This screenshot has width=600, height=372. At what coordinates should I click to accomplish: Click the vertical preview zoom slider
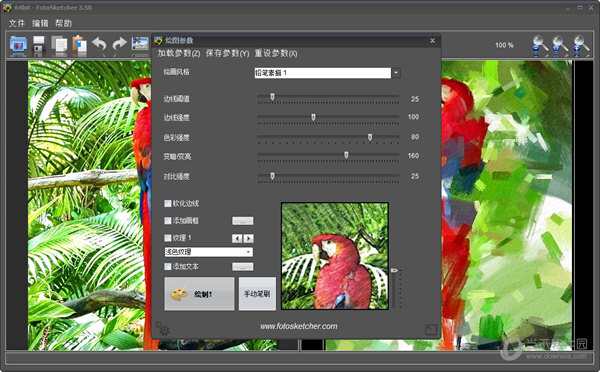(396, 289)
